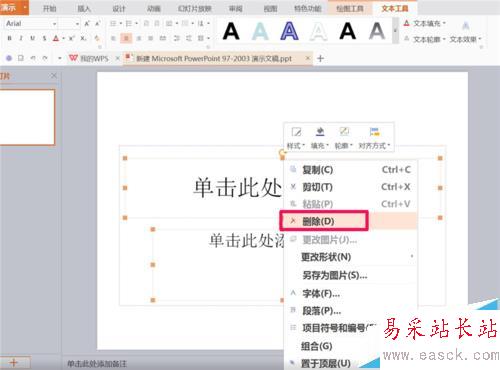The image size is (500, 370).
Task: Choose 字体(F) from context menu
Action: pos(351,294)
